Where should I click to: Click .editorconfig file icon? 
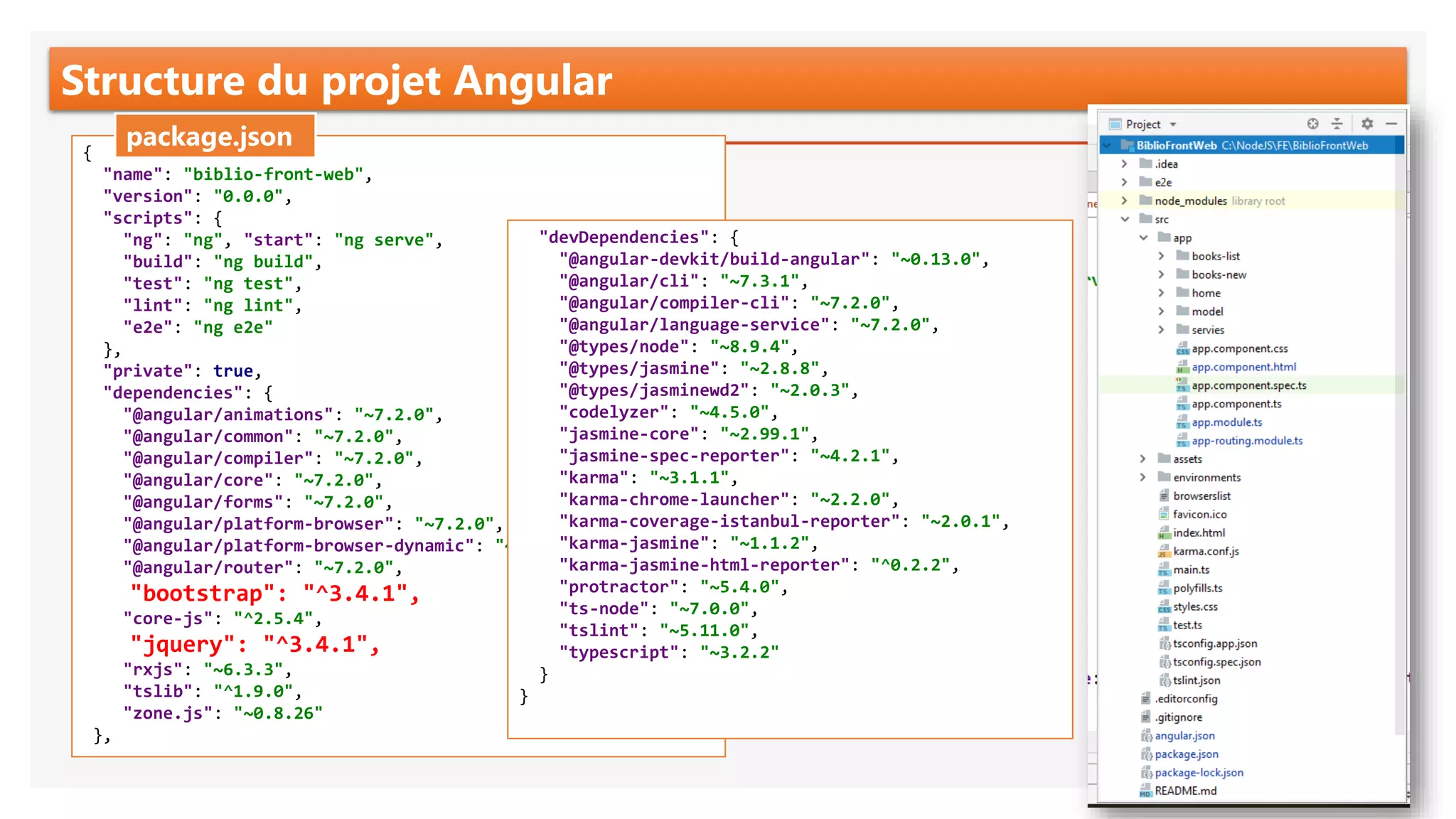pyautogui.click(x=1145, y=700)
